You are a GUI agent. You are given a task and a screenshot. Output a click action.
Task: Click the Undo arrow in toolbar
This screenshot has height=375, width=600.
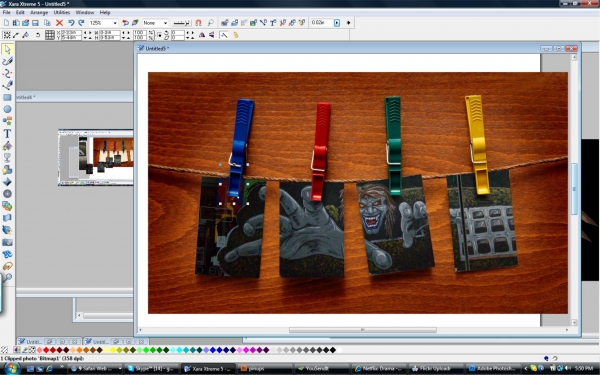[71, 23]
